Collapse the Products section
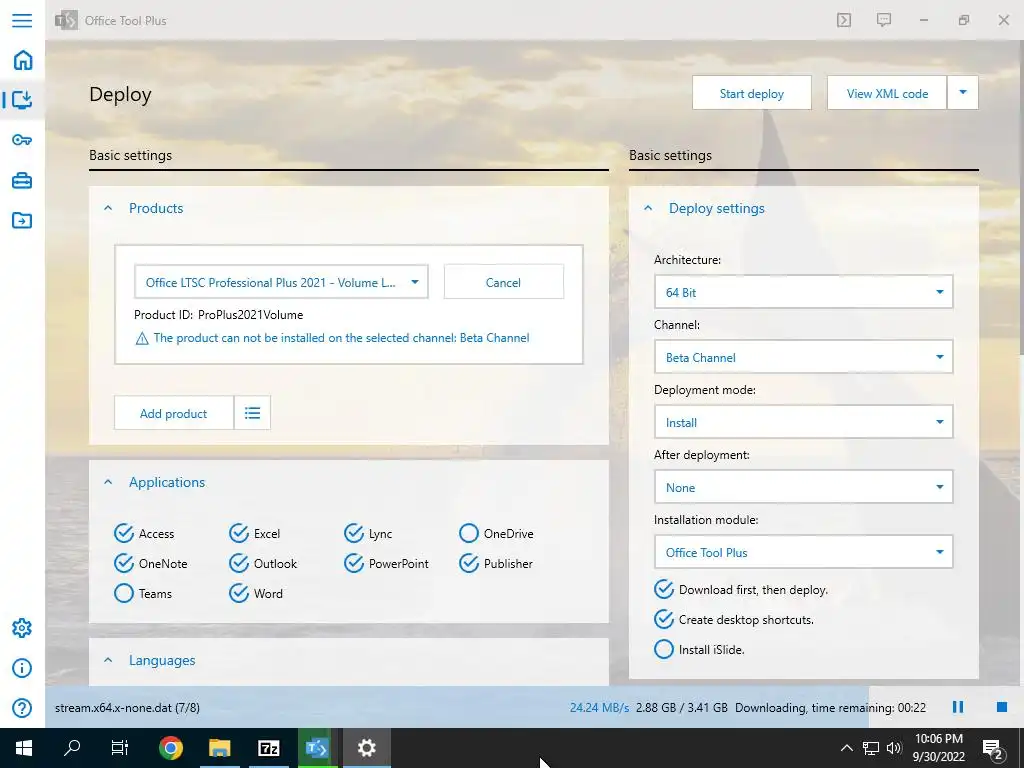Image resolution: width=1024 pixels, height=768 pixels. (x=108, y=208)
